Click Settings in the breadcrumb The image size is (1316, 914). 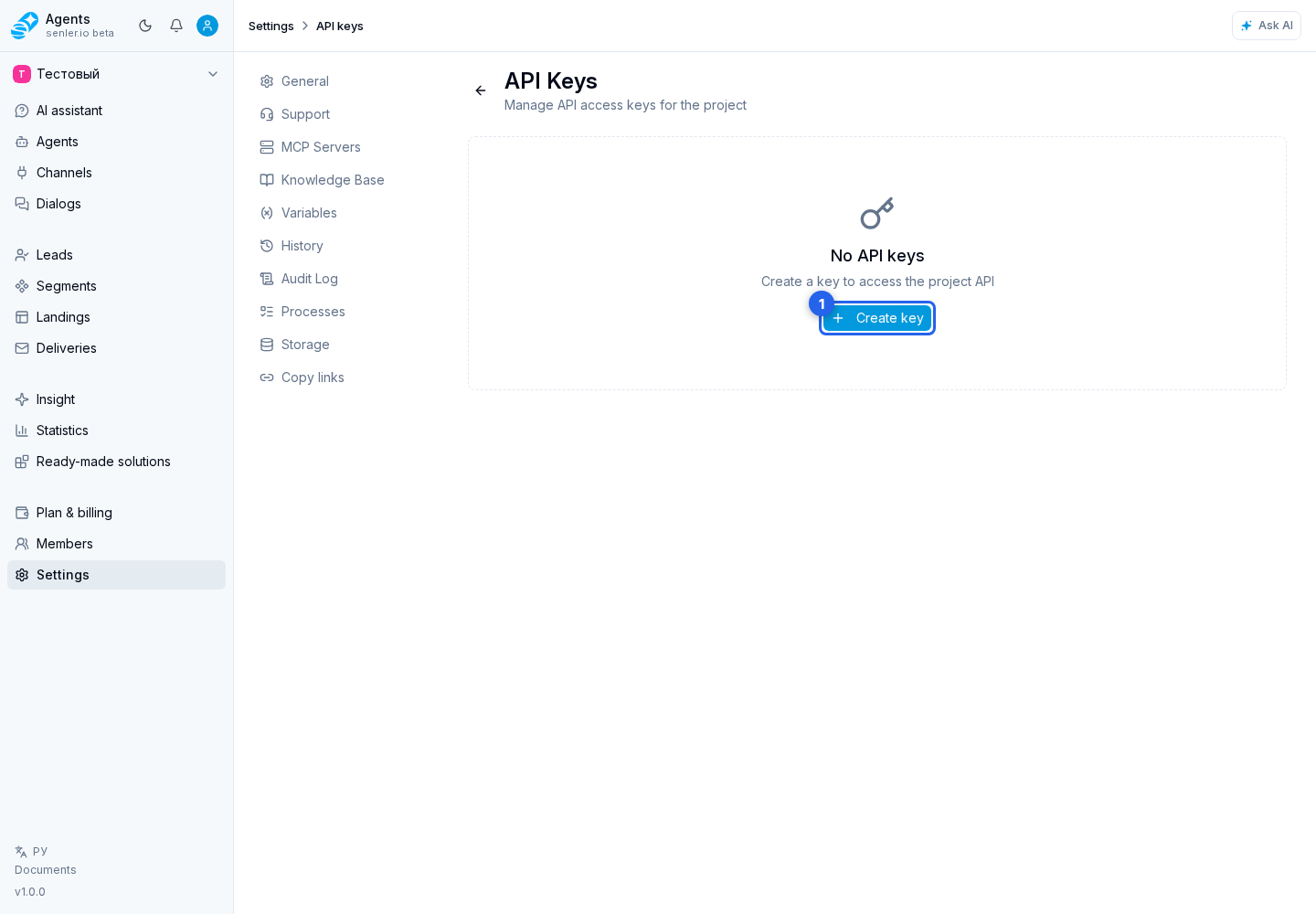tap(271, 26)
